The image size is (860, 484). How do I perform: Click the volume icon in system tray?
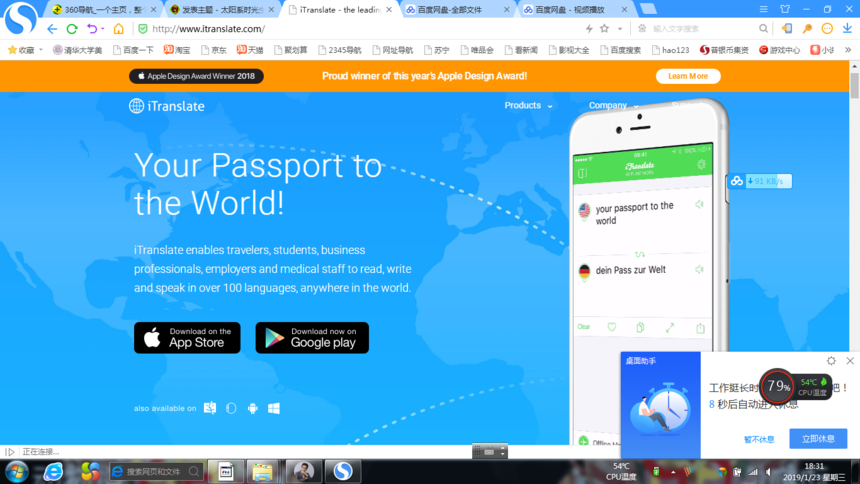click(x=769, y=472)
